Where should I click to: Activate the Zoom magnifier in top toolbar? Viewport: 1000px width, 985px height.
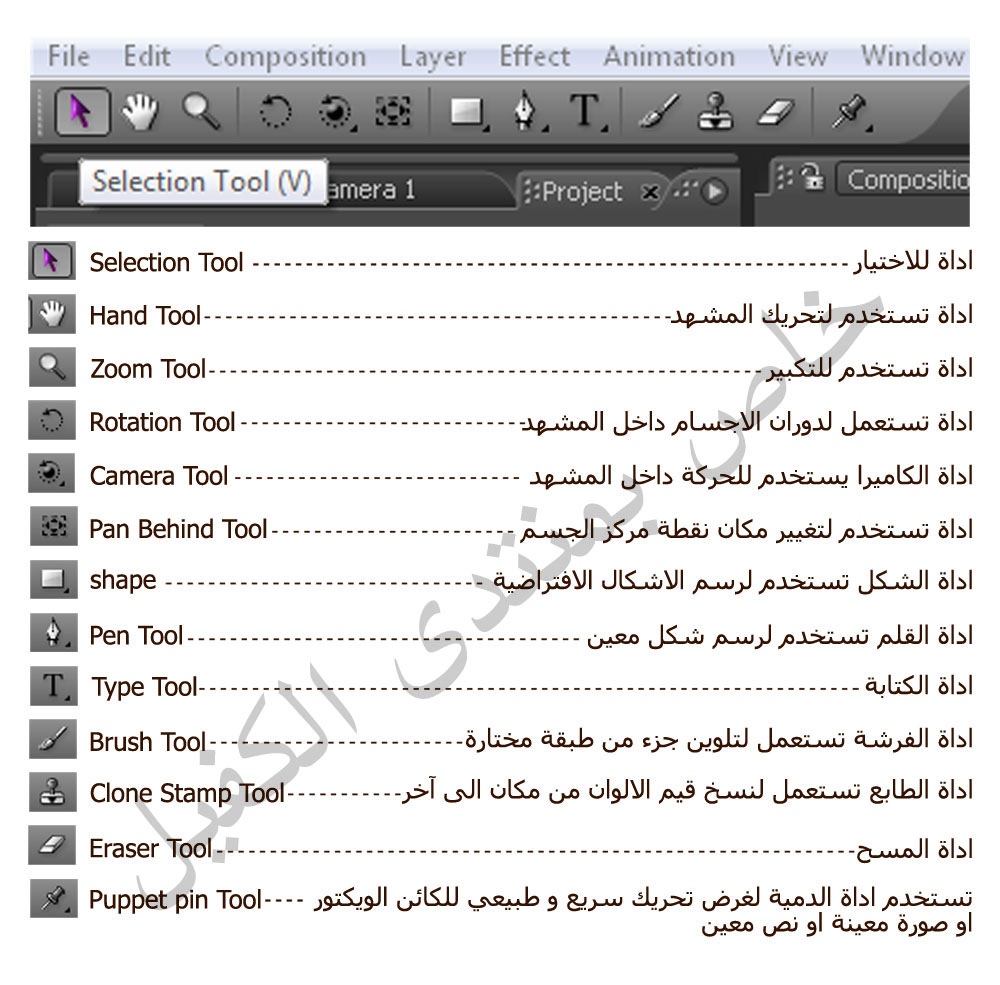201,112
